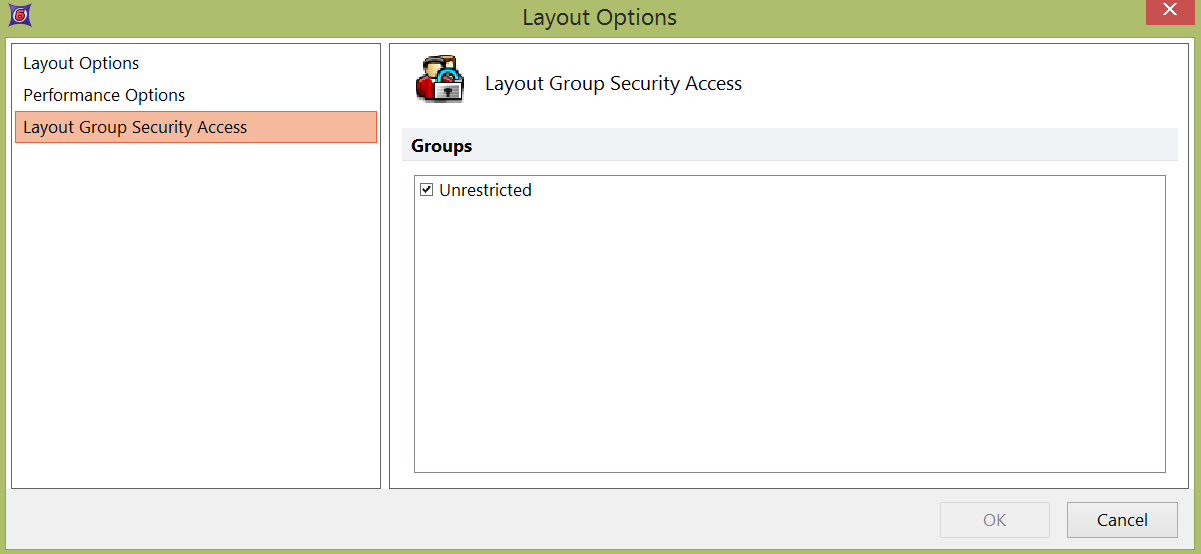The width and height of the screenshot is (1201, 554).
Task: Select Layout Options in the left list
Action: click(x=81, y=63)
